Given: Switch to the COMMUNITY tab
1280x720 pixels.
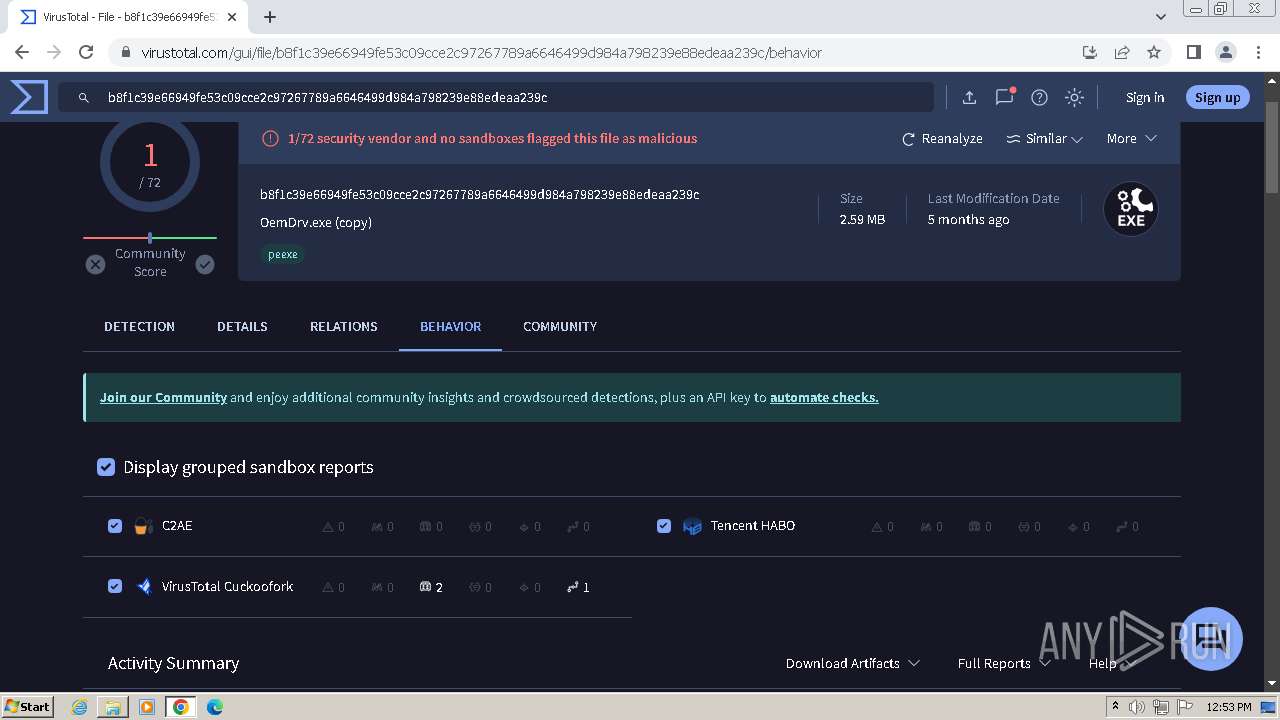Looking at the screenshot, I should (560, 327).
